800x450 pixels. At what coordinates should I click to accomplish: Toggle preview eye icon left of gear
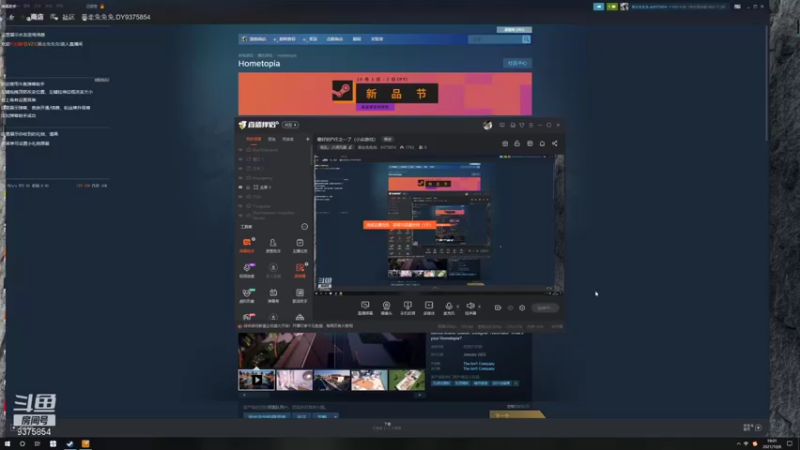click(510, 308)
